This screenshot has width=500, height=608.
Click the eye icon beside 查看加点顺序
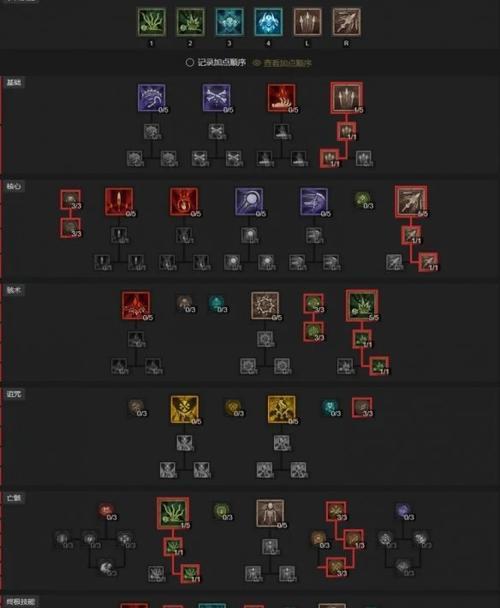(x=256, y=63)
